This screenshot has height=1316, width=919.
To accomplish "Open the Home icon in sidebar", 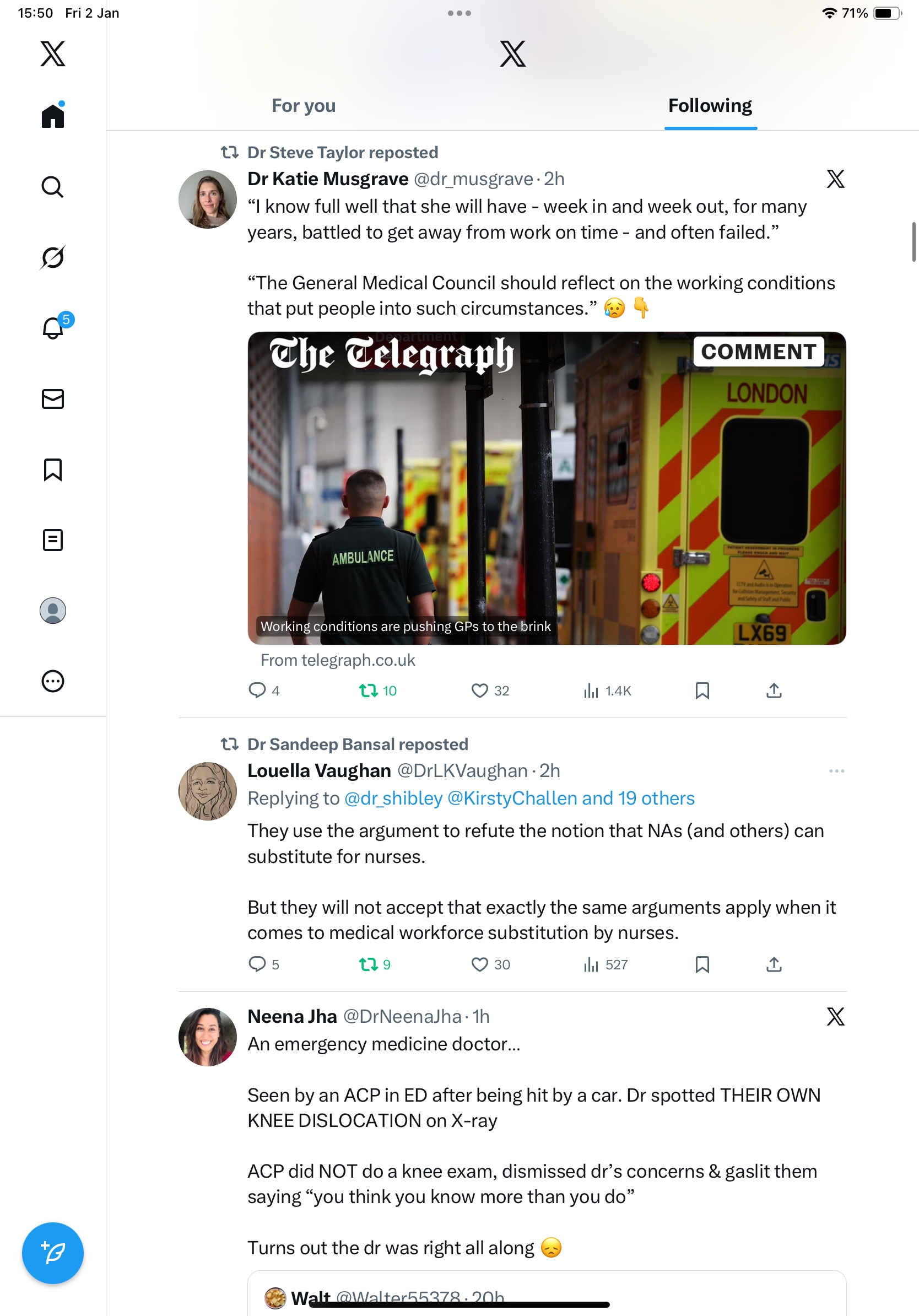I will [53, 116].
